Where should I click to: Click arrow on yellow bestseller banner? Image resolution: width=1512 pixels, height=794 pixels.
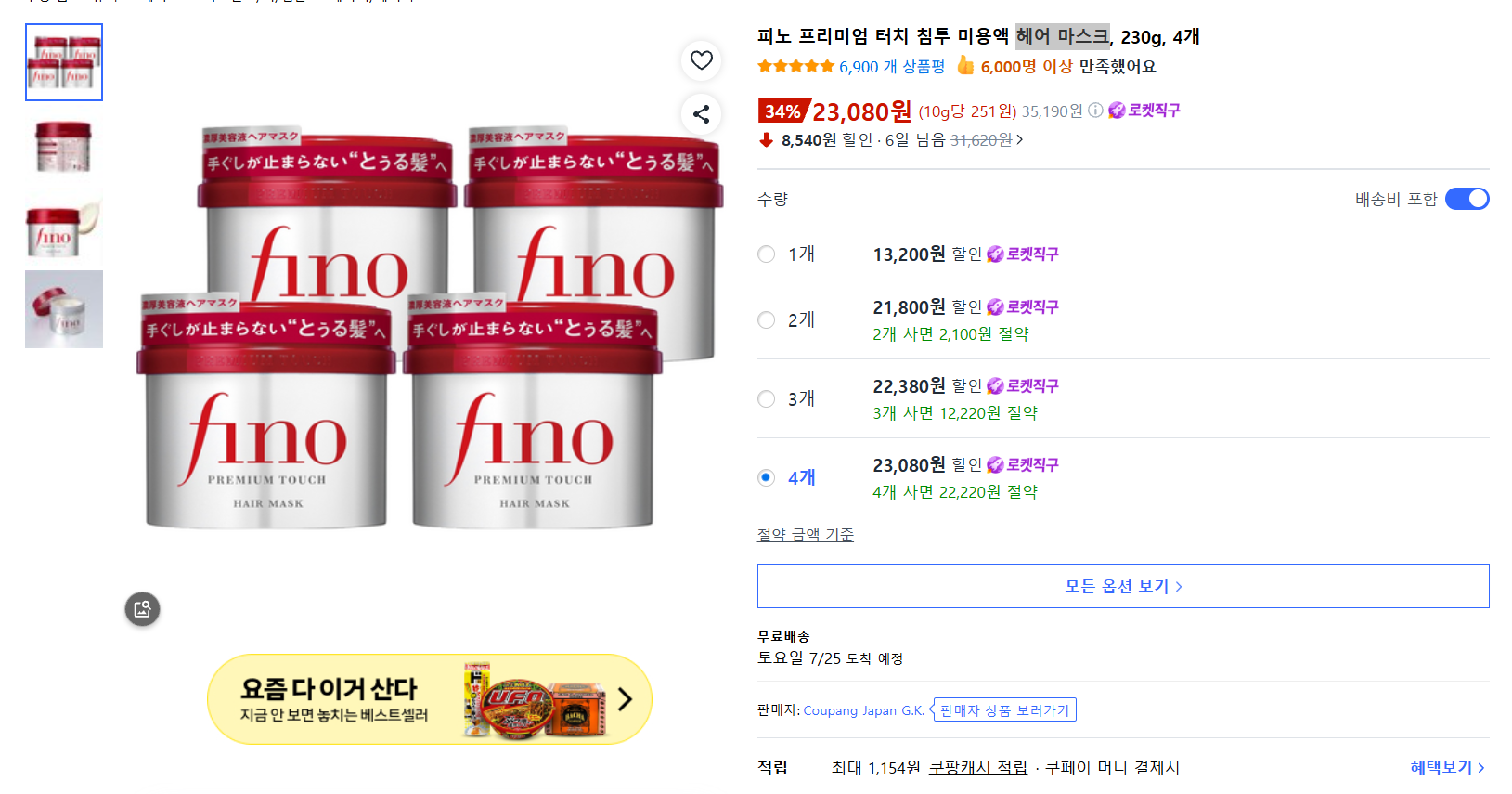click(625, 699)
